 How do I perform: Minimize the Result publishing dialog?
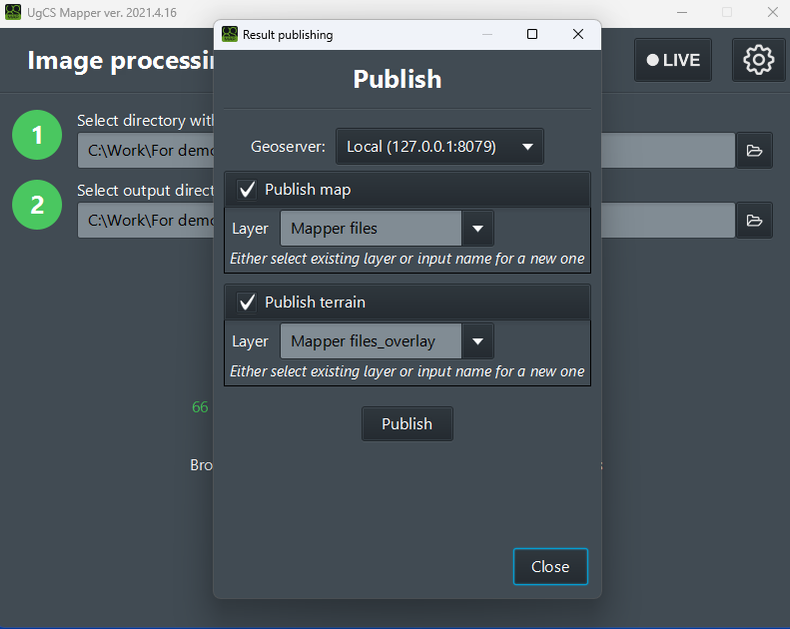[487, 34]
